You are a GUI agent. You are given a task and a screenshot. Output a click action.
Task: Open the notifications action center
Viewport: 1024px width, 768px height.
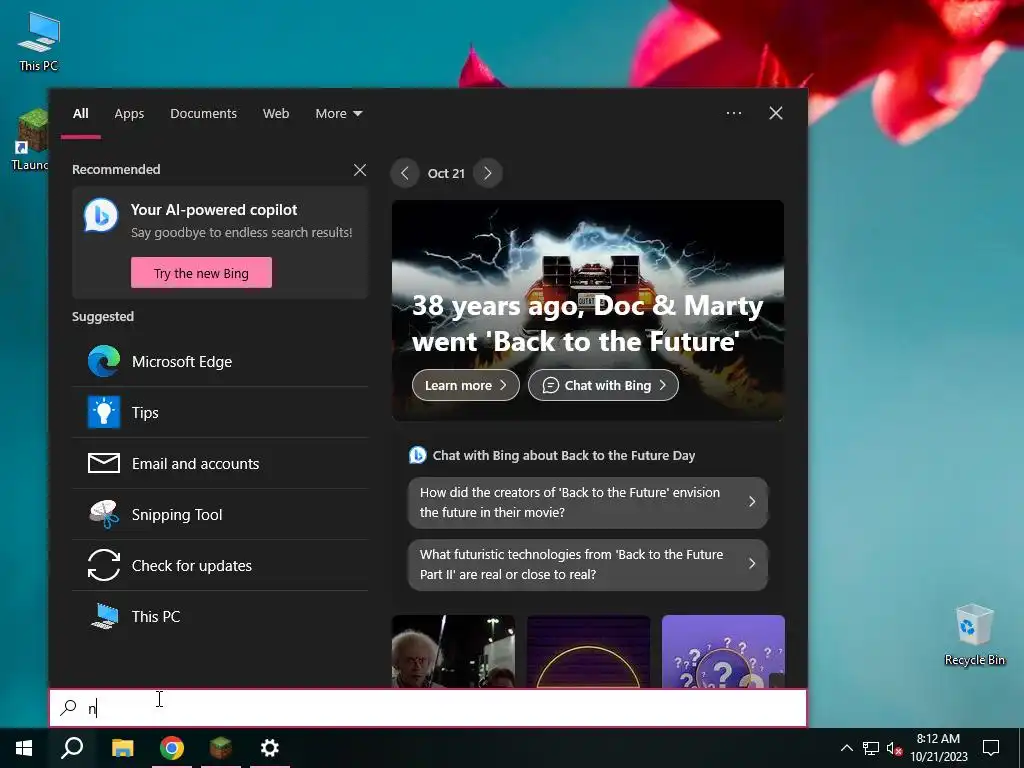991,748
